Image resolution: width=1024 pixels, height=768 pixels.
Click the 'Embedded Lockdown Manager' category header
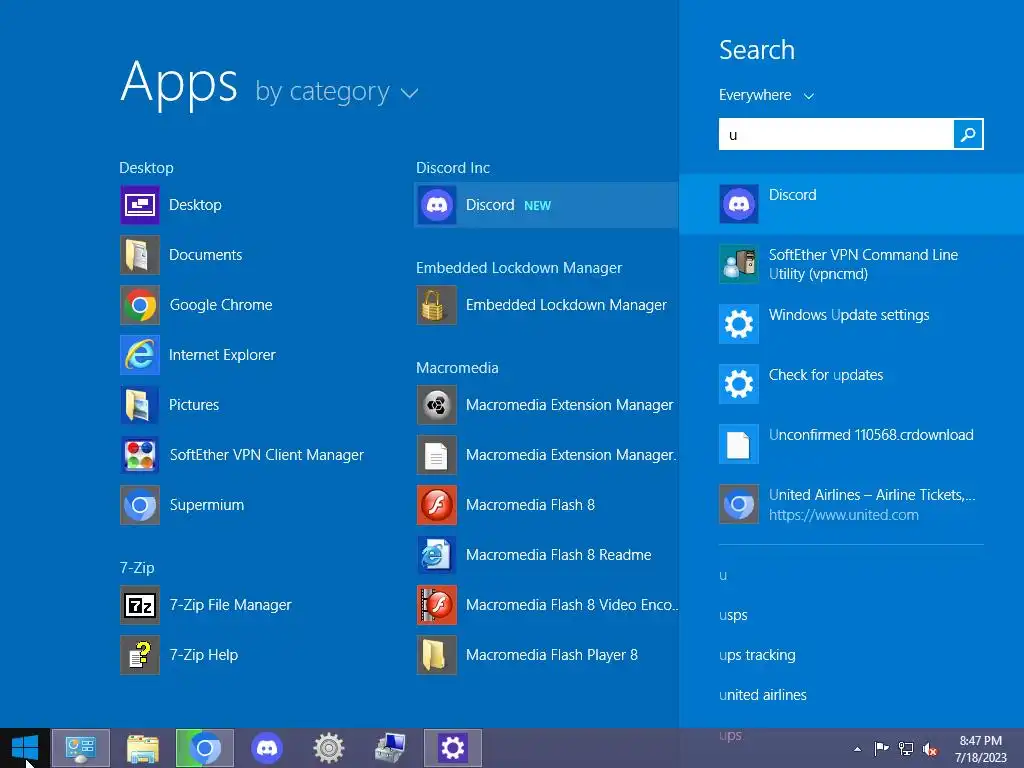click(x=519, y=268)
